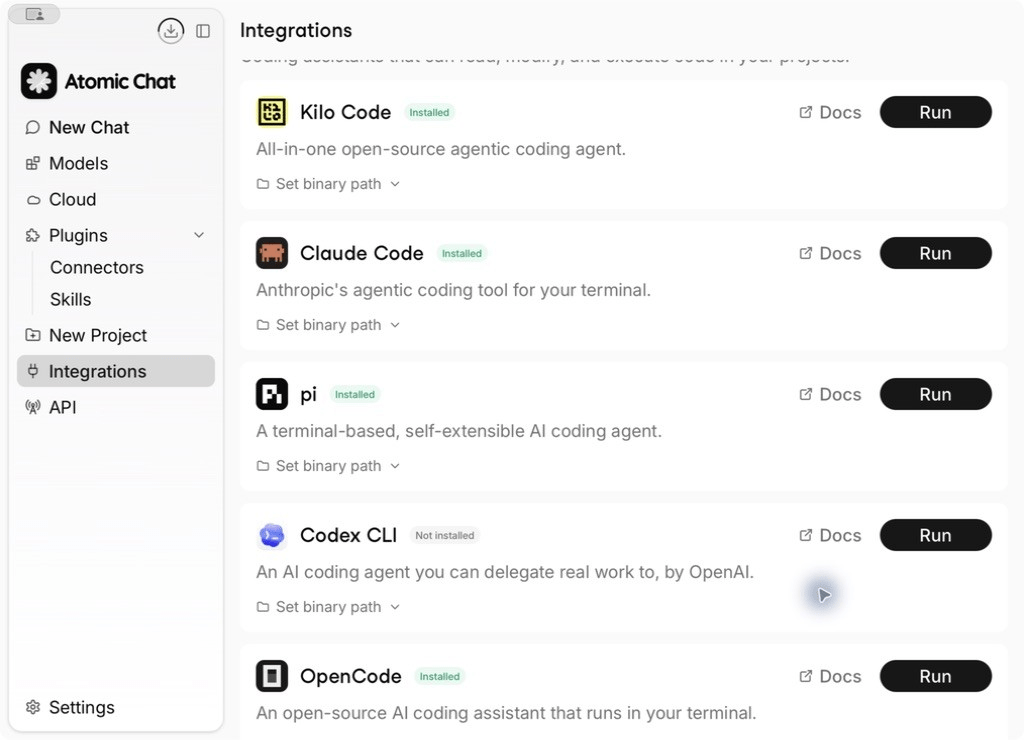Open New Chat from the sidebar

116,127
